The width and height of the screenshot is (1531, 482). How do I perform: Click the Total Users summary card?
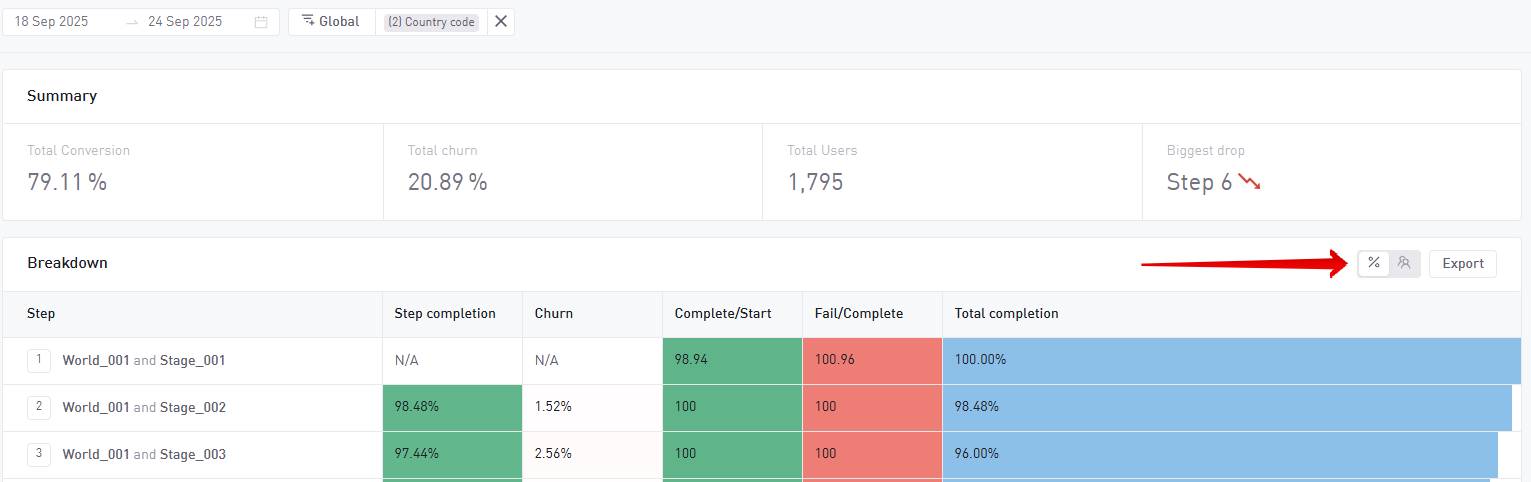click(951, 171)
